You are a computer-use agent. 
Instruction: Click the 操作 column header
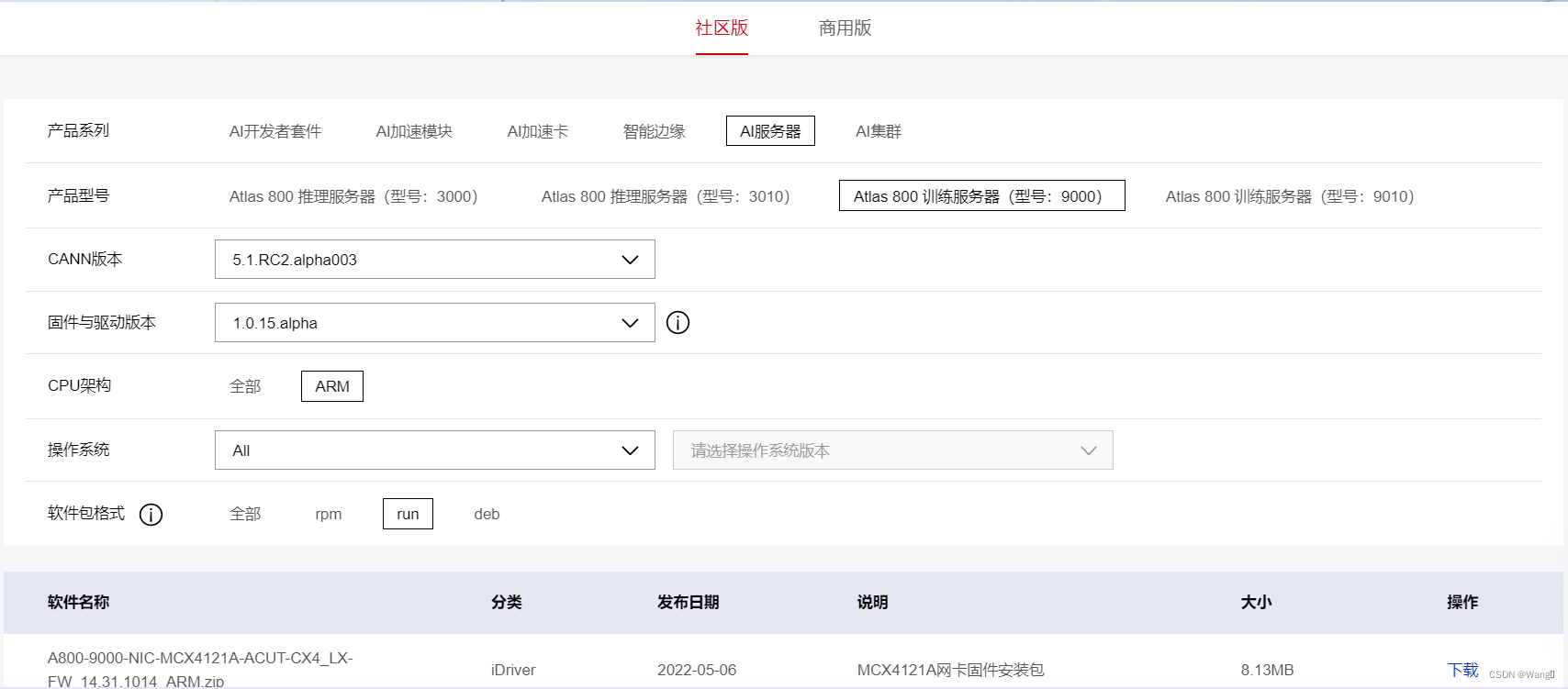(1462, 602)
